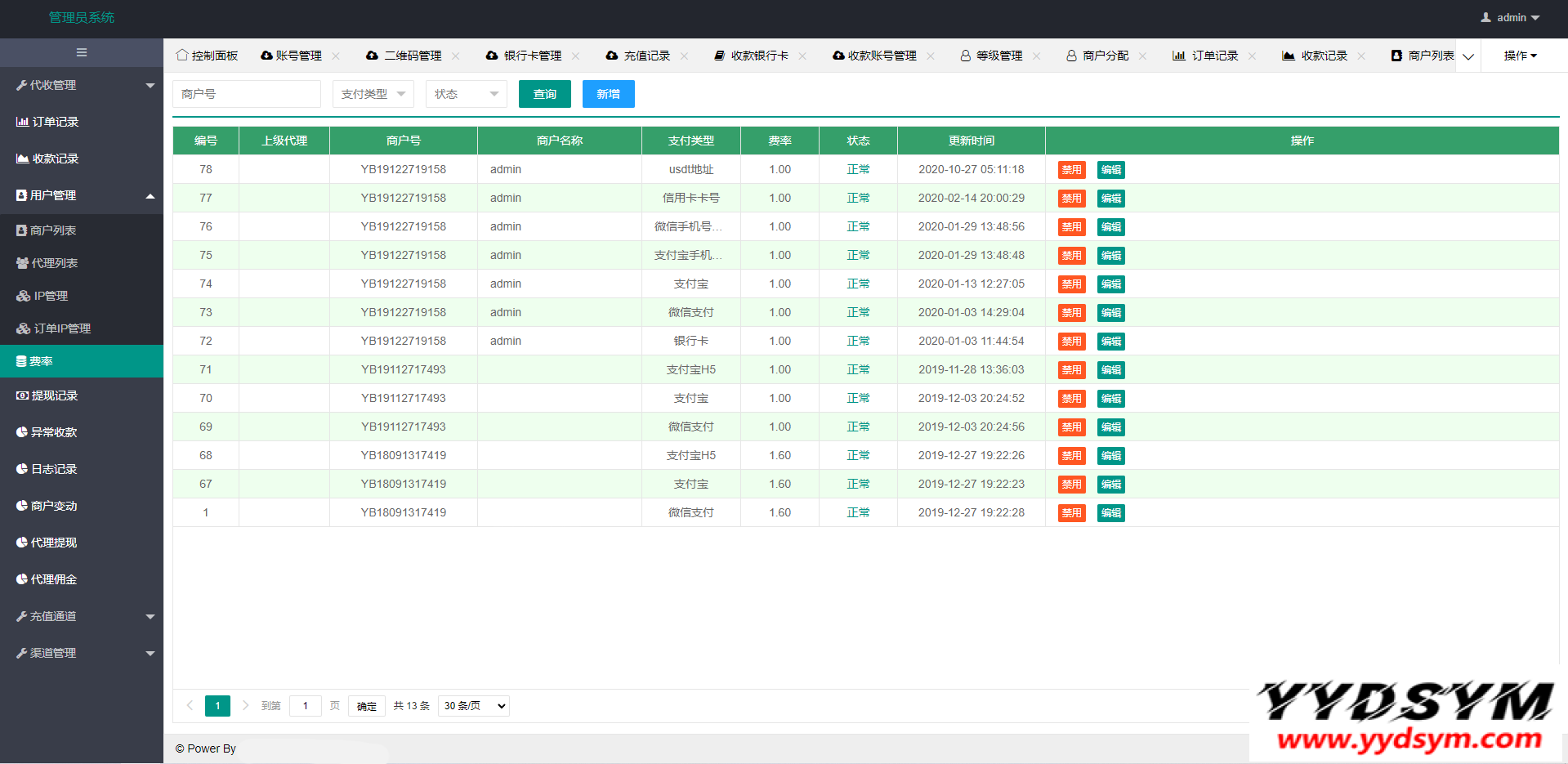Click the IP管理 sidebar icon

[23, 296]
